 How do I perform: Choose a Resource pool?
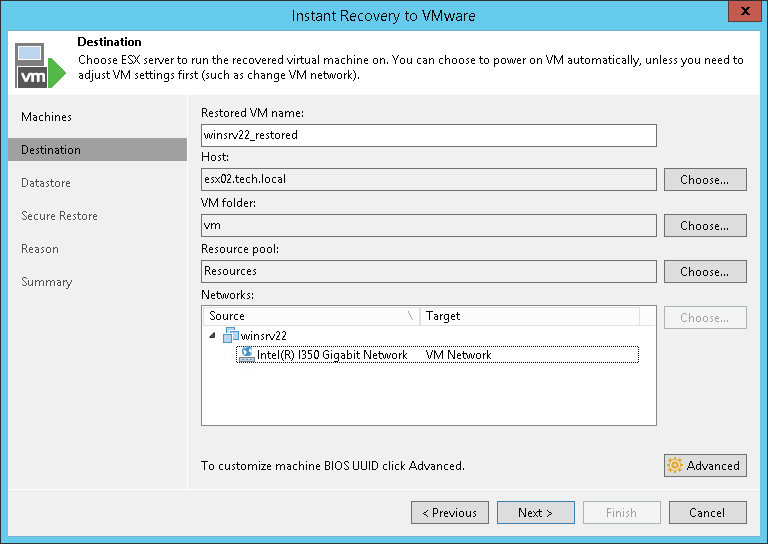pos(704,272)
